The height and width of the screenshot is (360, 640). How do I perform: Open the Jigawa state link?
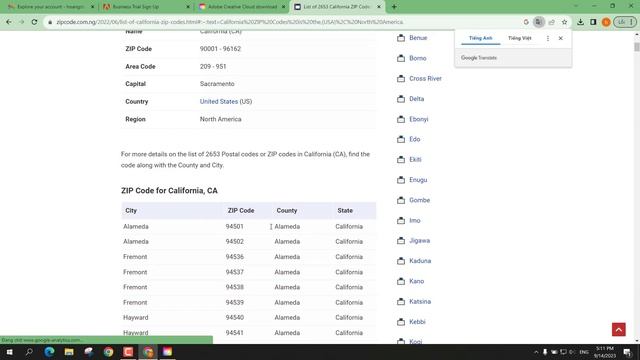pyautogui.click(x=420, y=240)
